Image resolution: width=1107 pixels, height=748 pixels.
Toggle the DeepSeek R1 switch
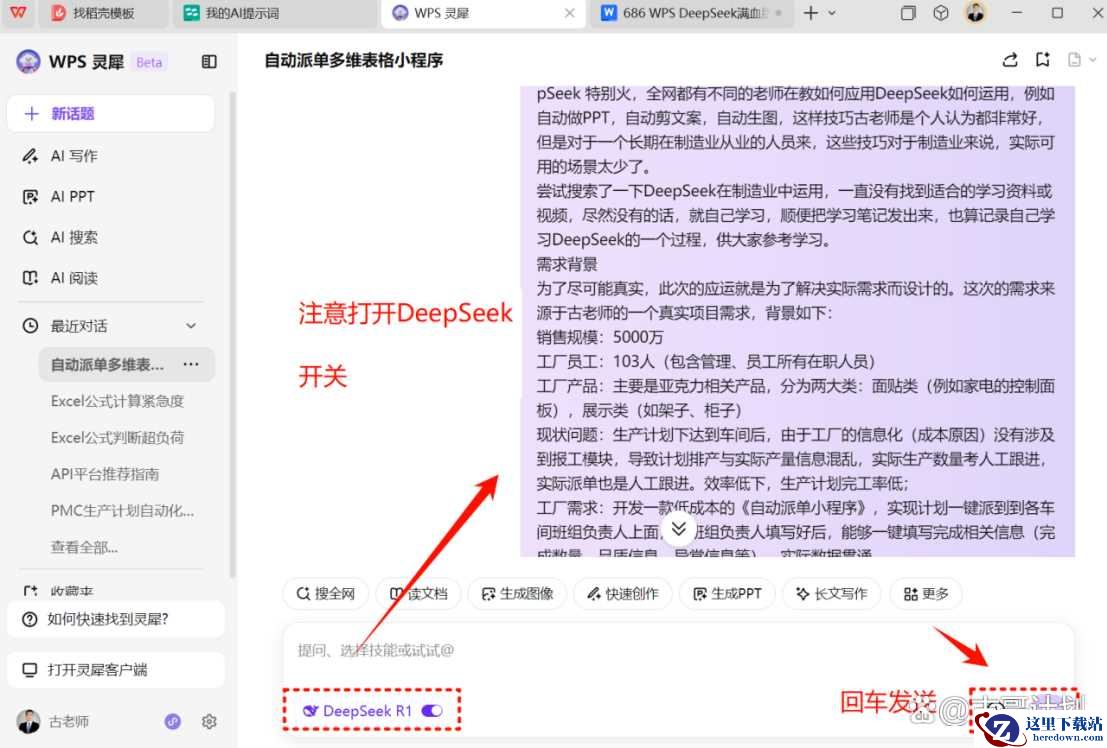[432, 711]
